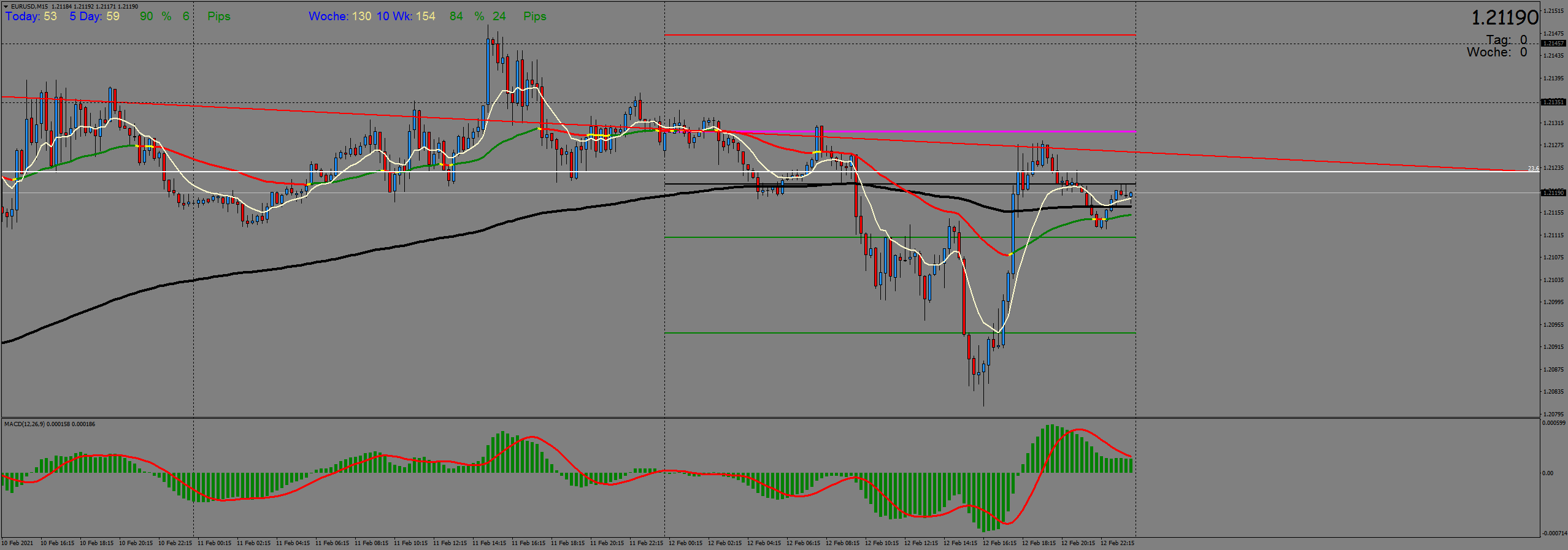This screenshot has width=1568, height=550.
Task: Click the 1.21275 price scale label
Action: [x=1554, y=145]
